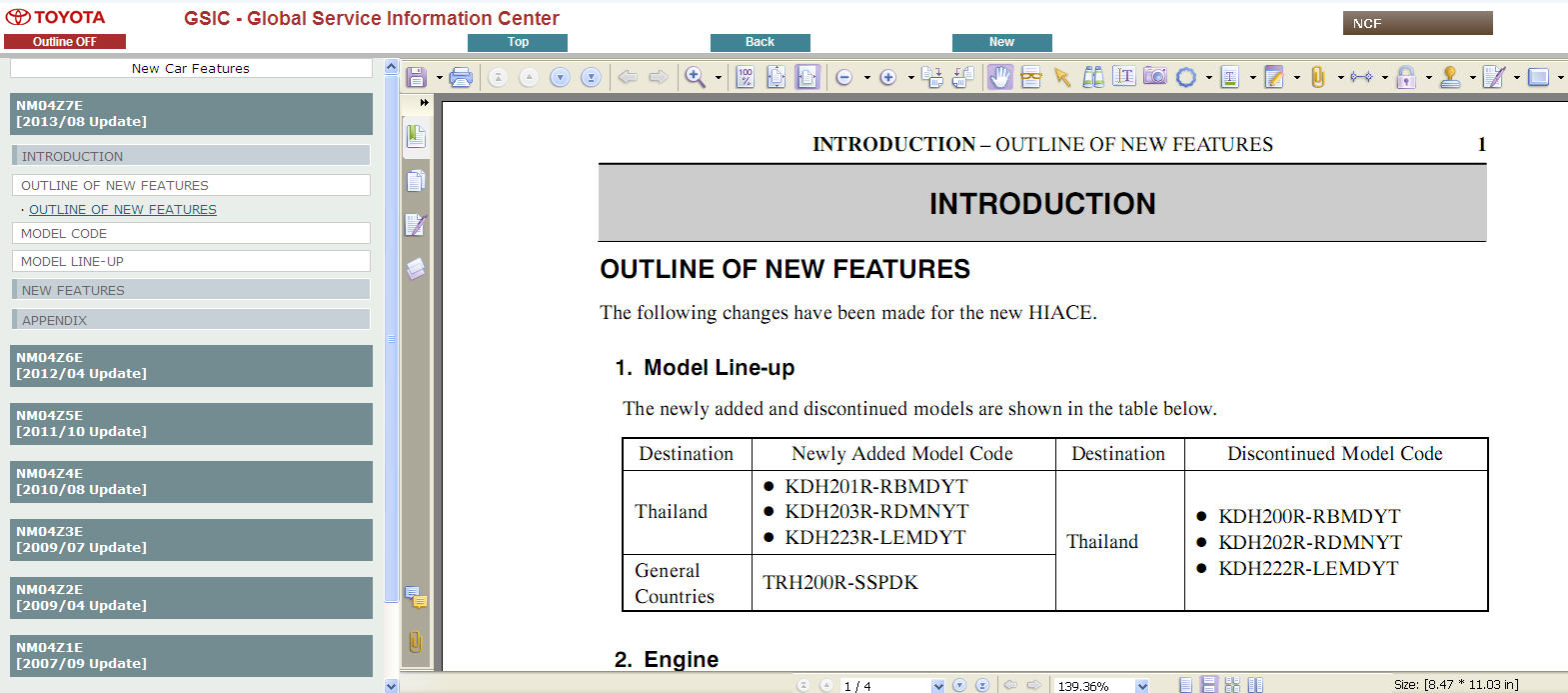Click the next view right arrow

coord(659,77)
